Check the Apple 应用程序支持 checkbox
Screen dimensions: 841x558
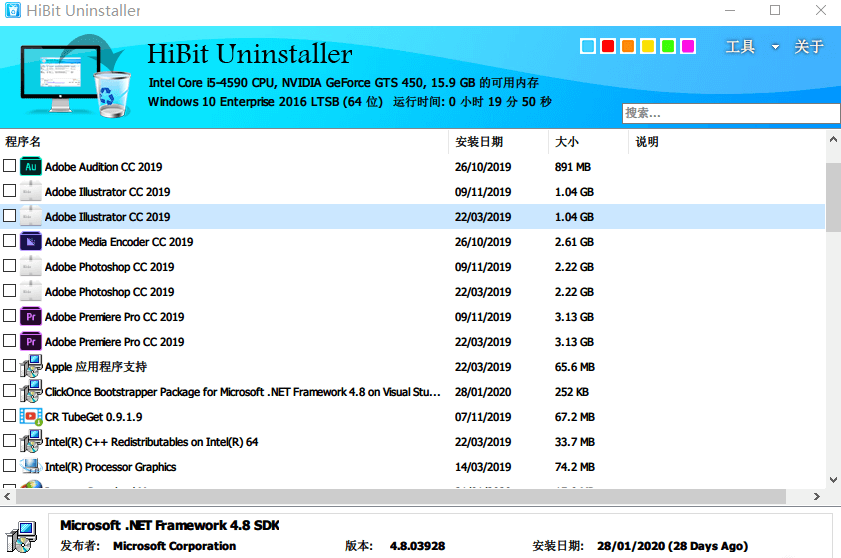[x=10, y=365]
